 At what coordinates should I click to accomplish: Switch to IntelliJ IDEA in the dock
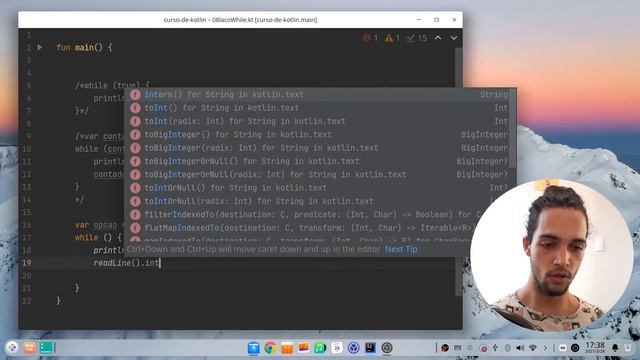click(370, 348)
